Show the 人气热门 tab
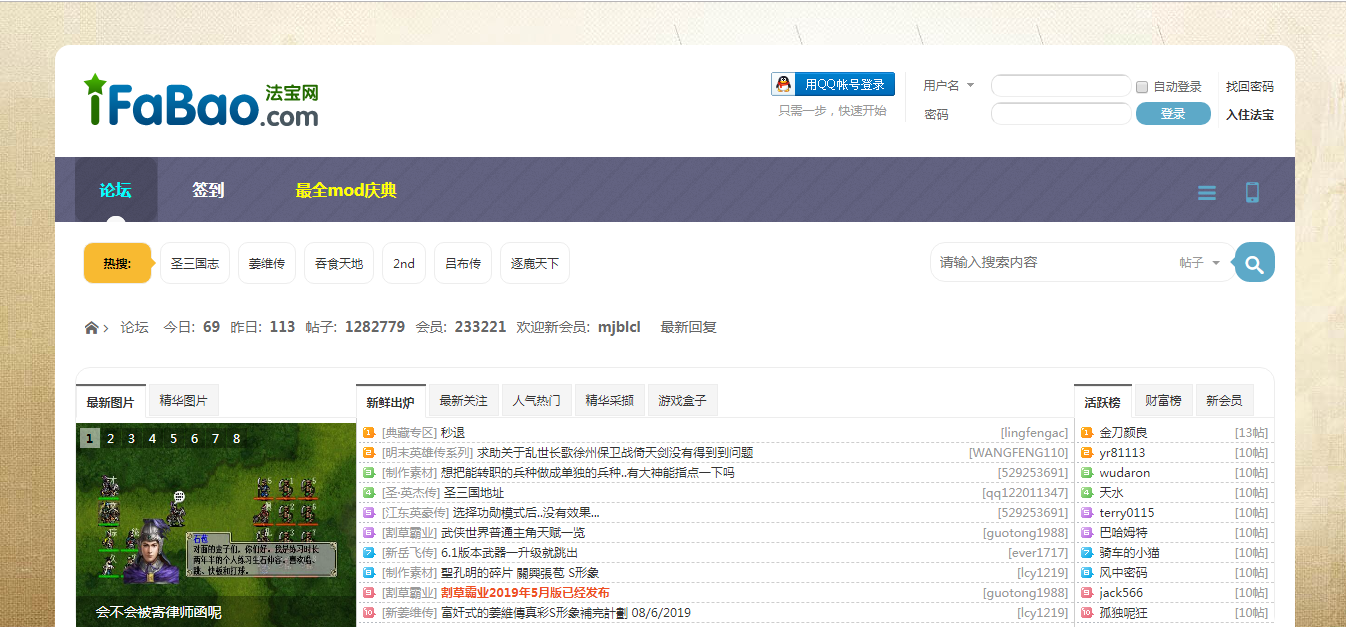This screenshot has height=627, width=1346. pyautogui.click(x=536, y=401)
